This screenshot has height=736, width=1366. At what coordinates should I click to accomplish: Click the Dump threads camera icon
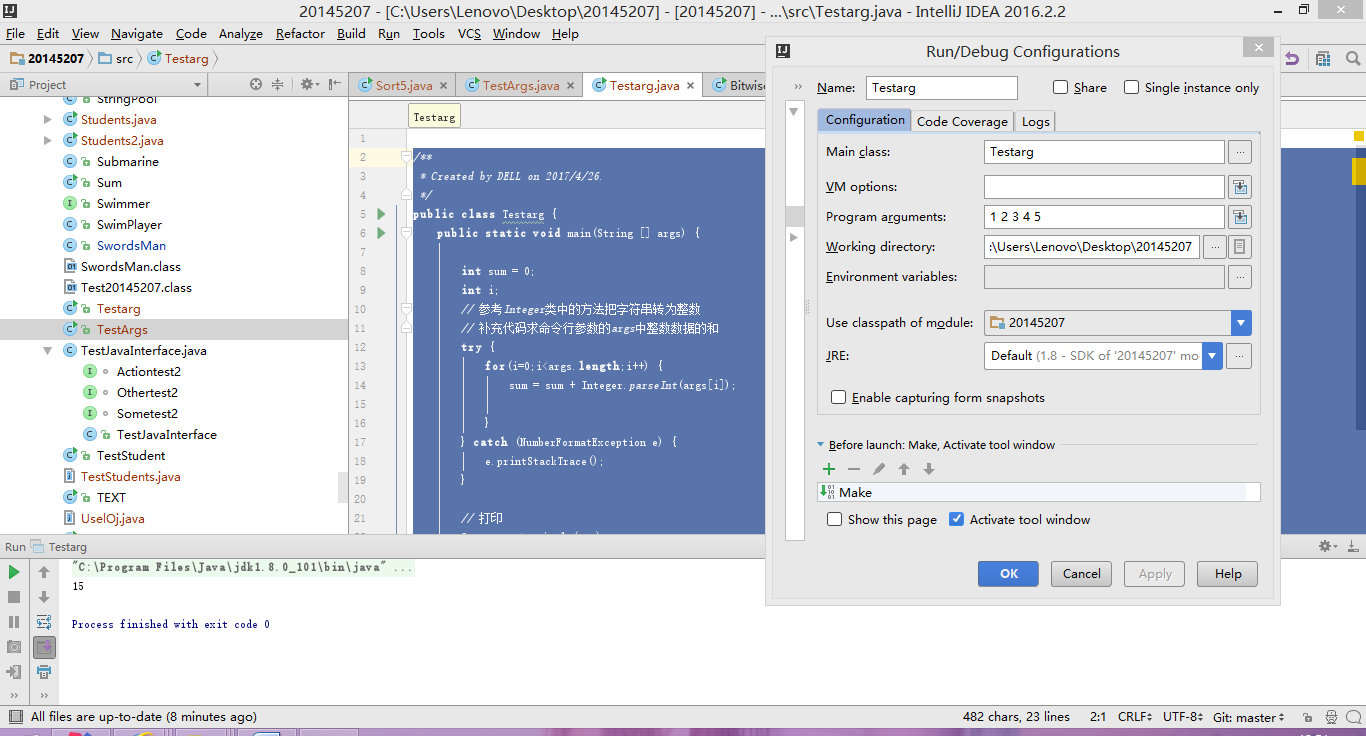coord(14,647)
